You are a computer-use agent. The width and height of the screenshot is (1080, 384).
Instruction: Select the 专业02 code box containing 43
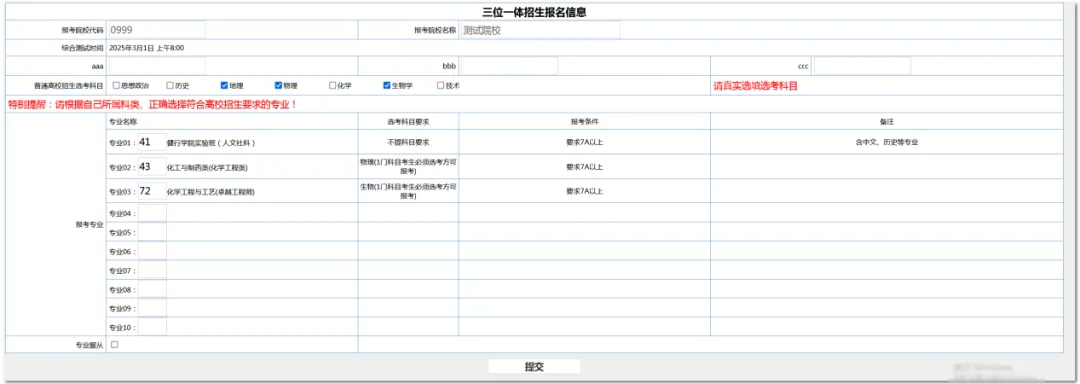click(152, 167)
